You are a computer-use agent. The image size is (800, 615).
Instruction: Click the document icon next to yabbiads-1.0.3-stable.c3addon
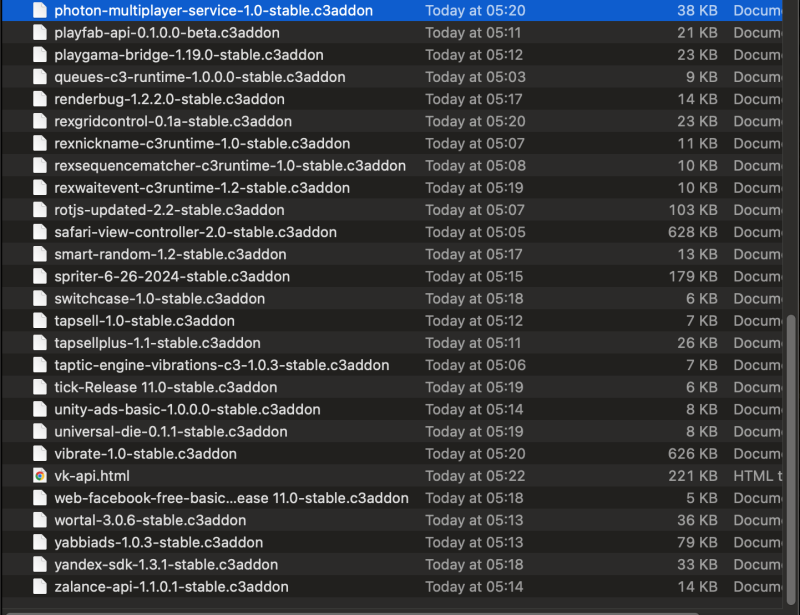(x=40, y=543)
